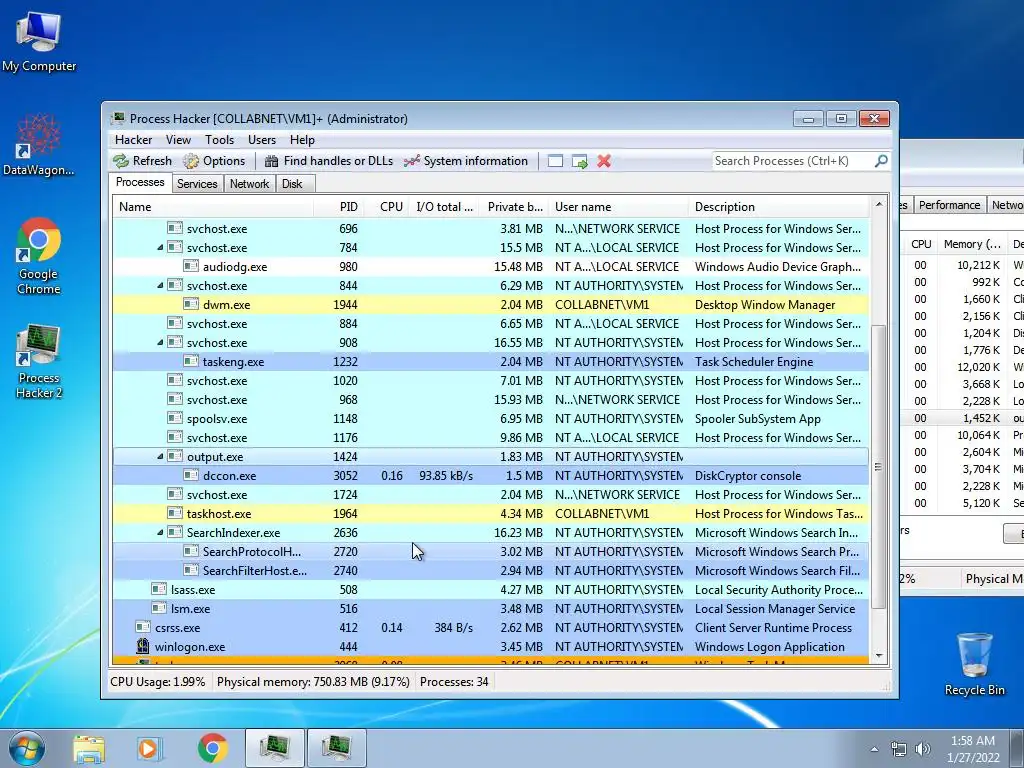Show hidden tray icons arrow
The width and height of the screenshot is (1024, 768).
[874, 749]
